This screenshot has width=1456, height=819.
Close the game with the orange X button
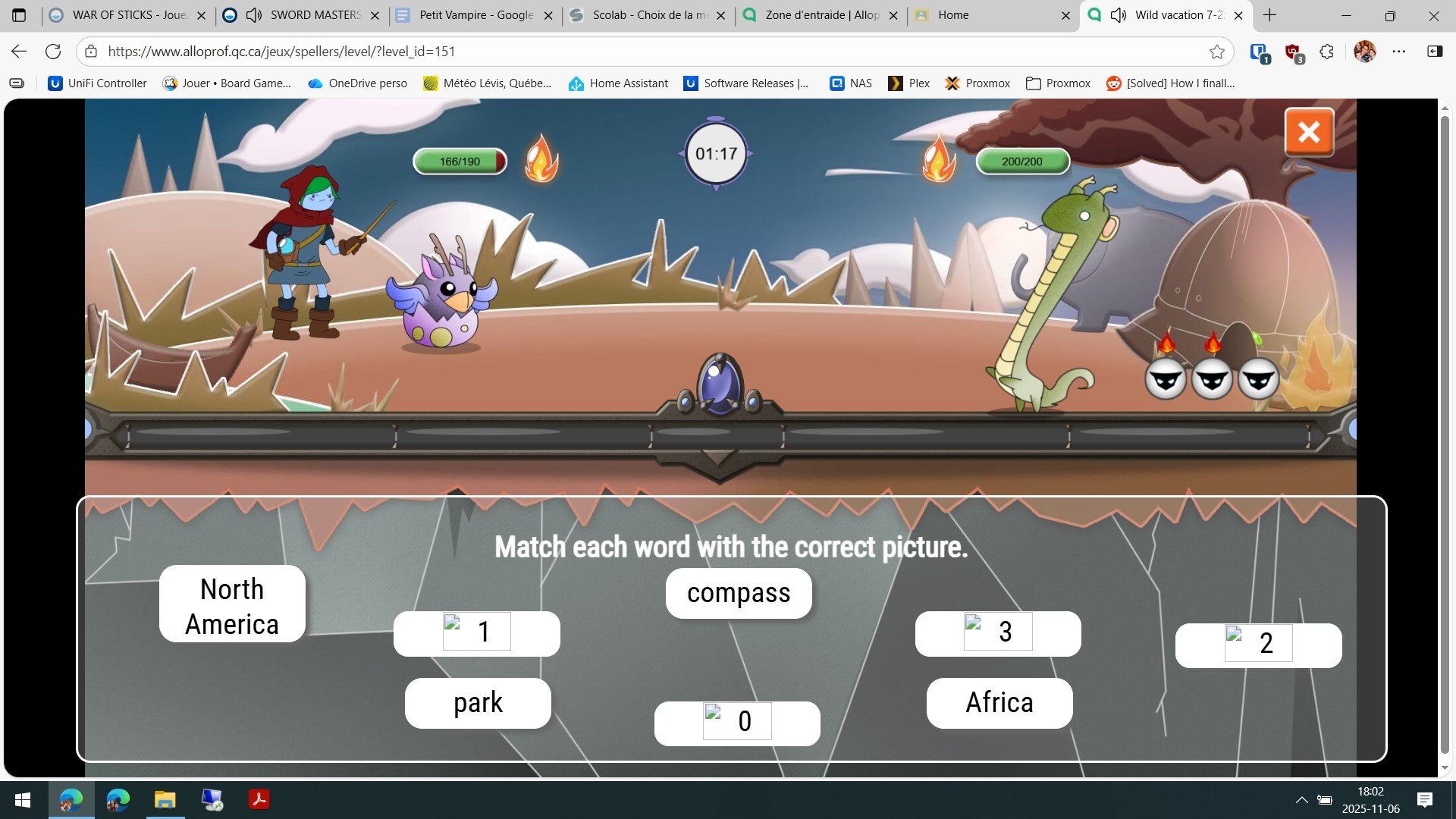pyautogui.click(x=1309, y=132)
